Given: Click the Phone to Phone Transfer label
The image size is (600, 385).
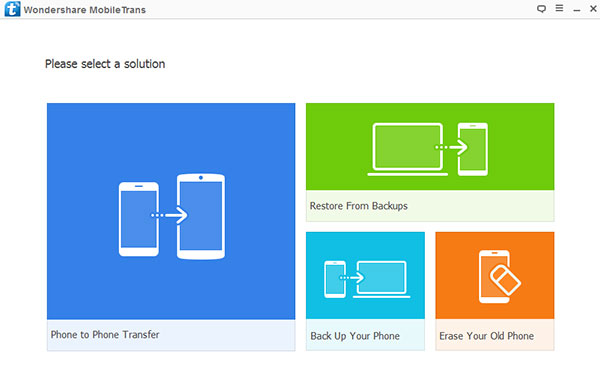Looking at the screenshot, I should [x=105, y=335].
